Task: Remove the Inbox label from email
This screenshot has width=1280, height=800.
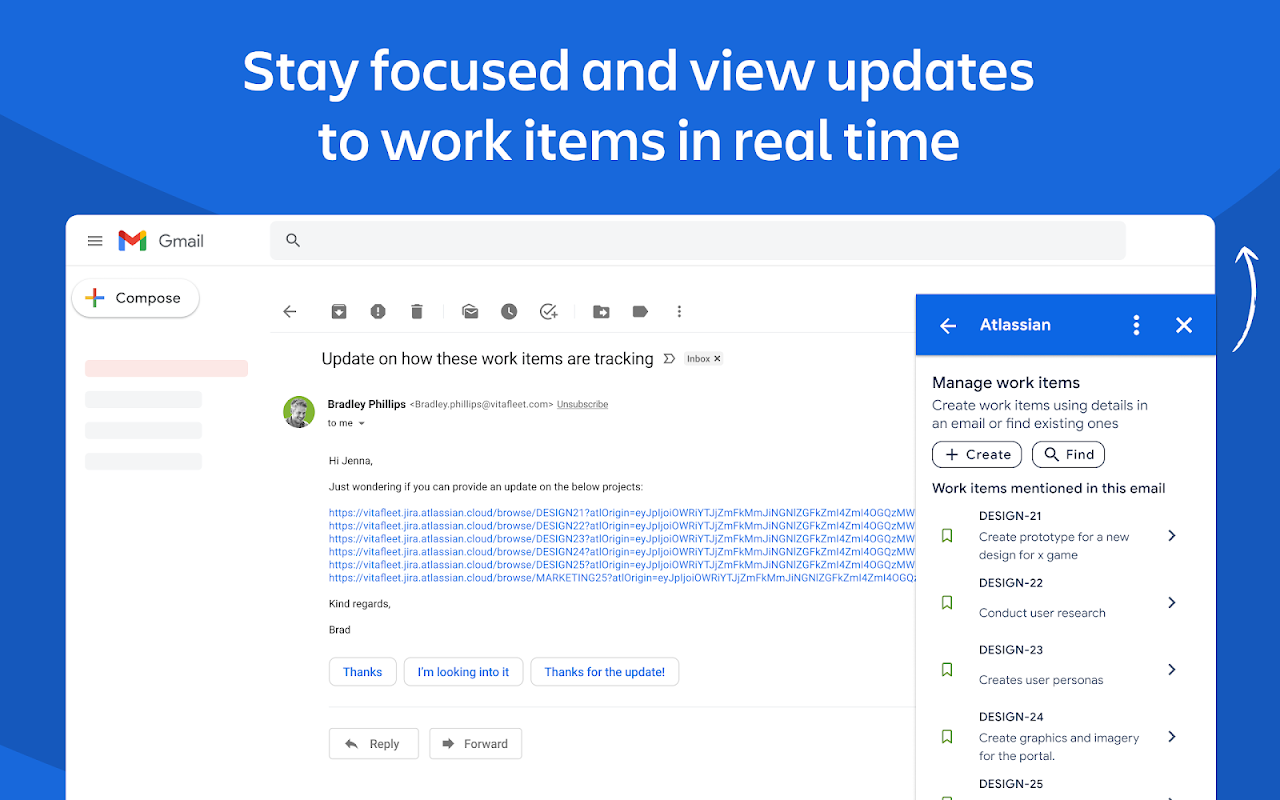Action: [x=717, y=359]
